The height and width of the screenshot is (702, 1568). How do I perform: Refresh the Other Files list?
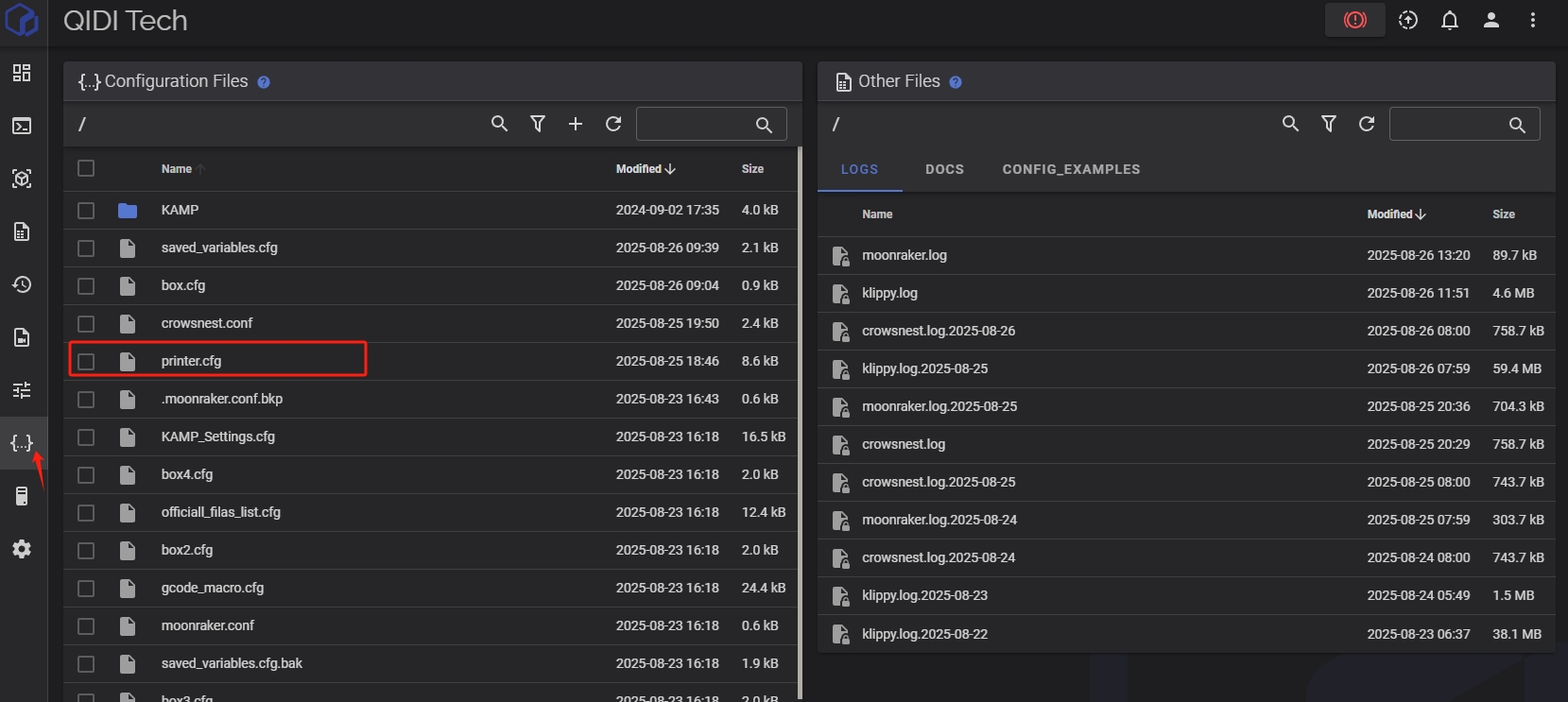tap(1367, 124)
